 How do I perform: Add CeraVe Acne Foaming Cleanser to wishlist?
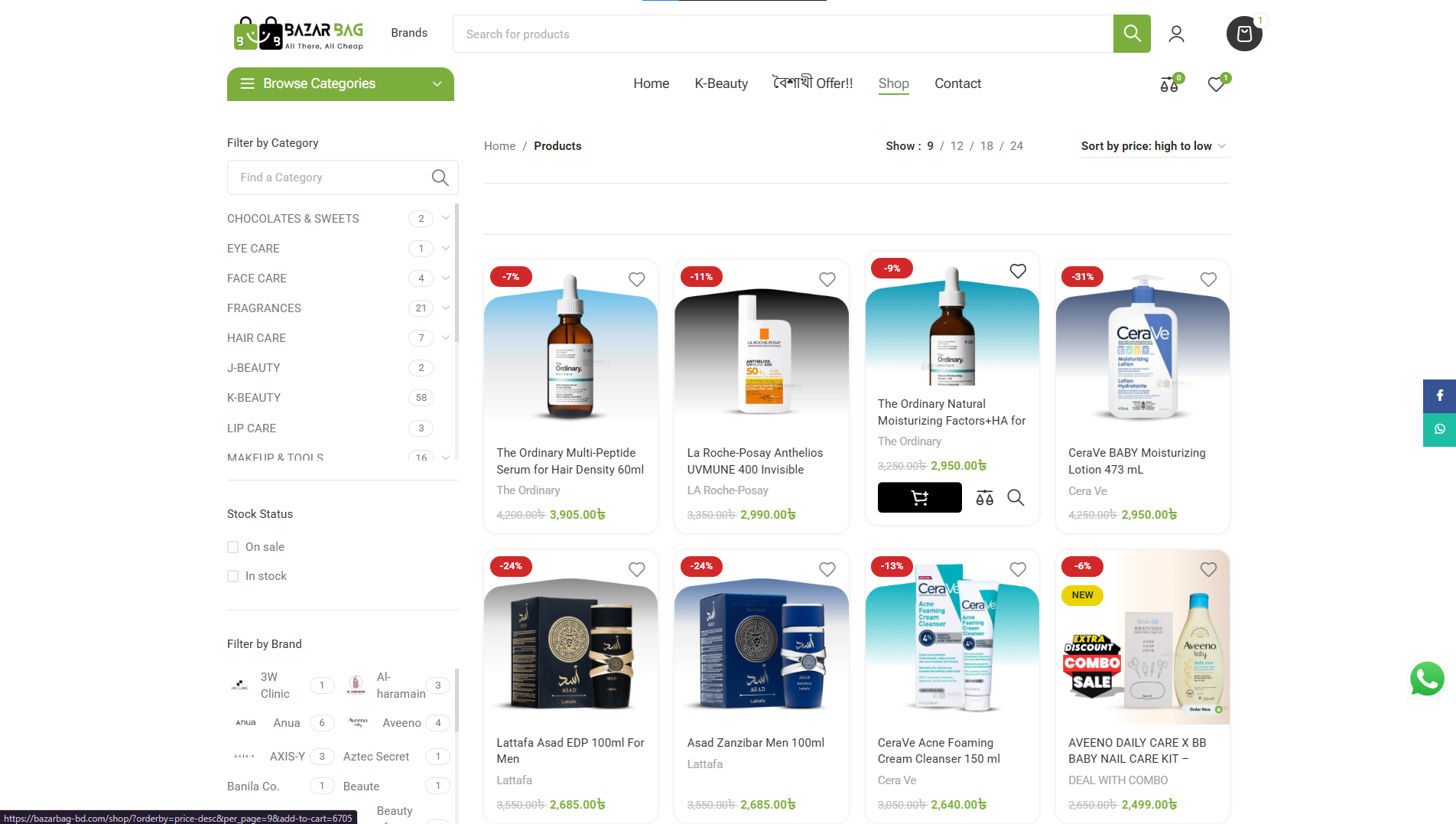[x=1018, y=570]
